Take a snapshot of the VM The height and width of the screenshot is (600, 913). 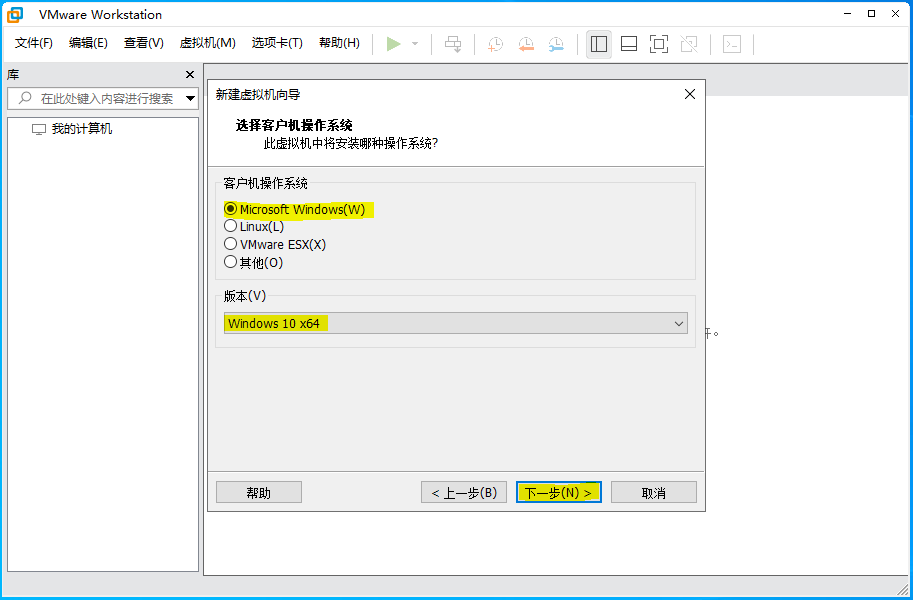click(x=495, y=44)
